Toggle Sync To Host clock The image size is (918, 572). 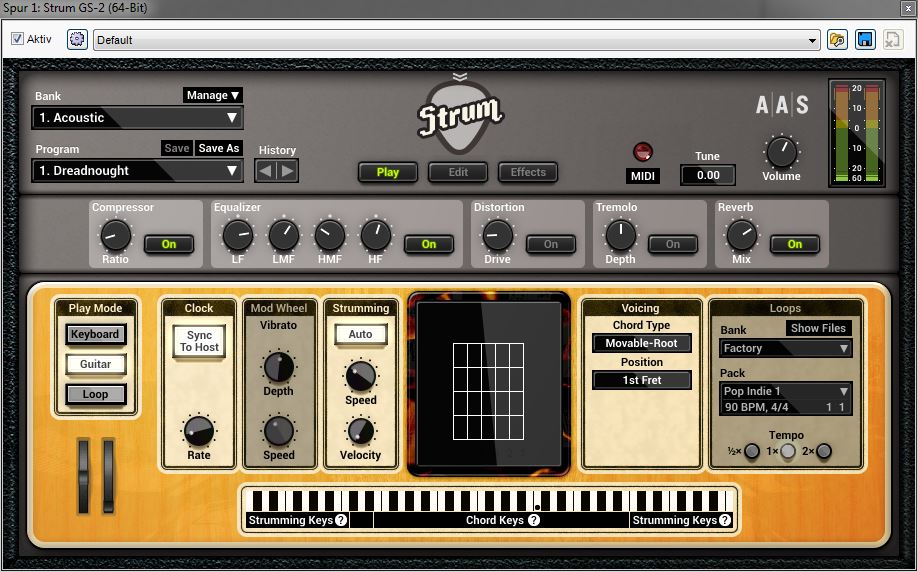point(199,341)
